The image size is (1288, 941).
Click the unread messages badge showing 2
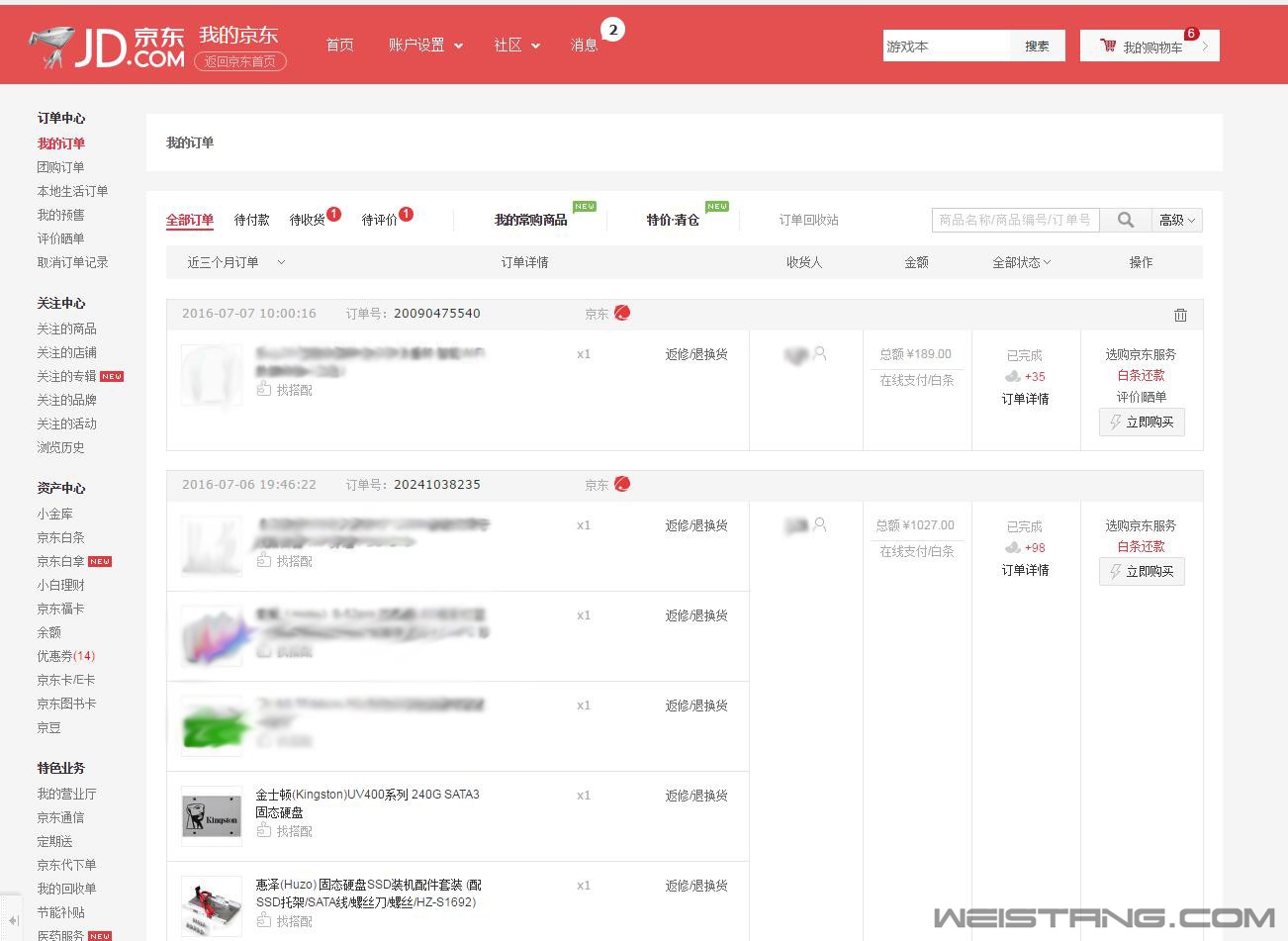[613, 31]
